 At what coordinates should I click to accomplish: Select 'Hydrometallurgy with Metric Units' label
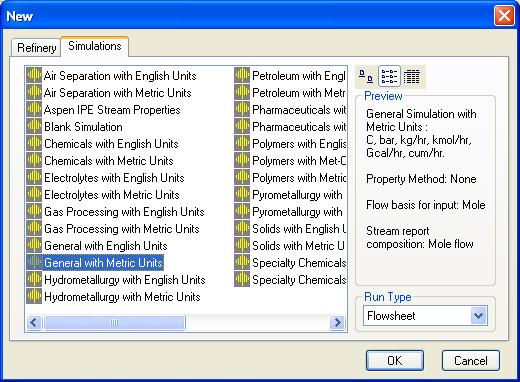pos(122,297)
